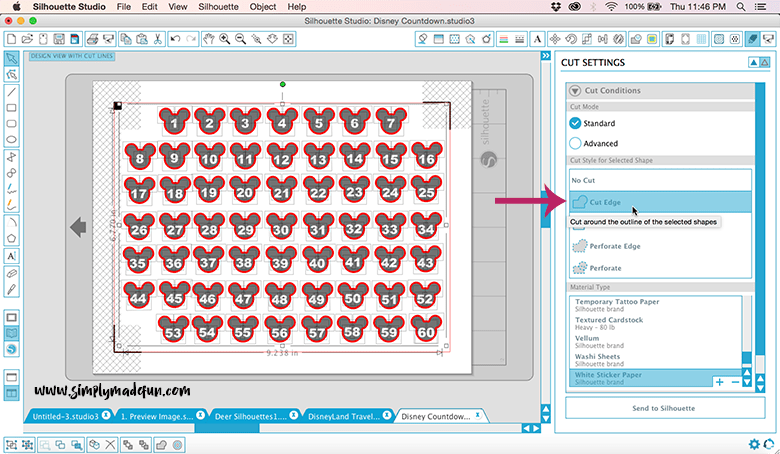
Task: Choose the No Cut style
Action: click(x=660, y=180)
